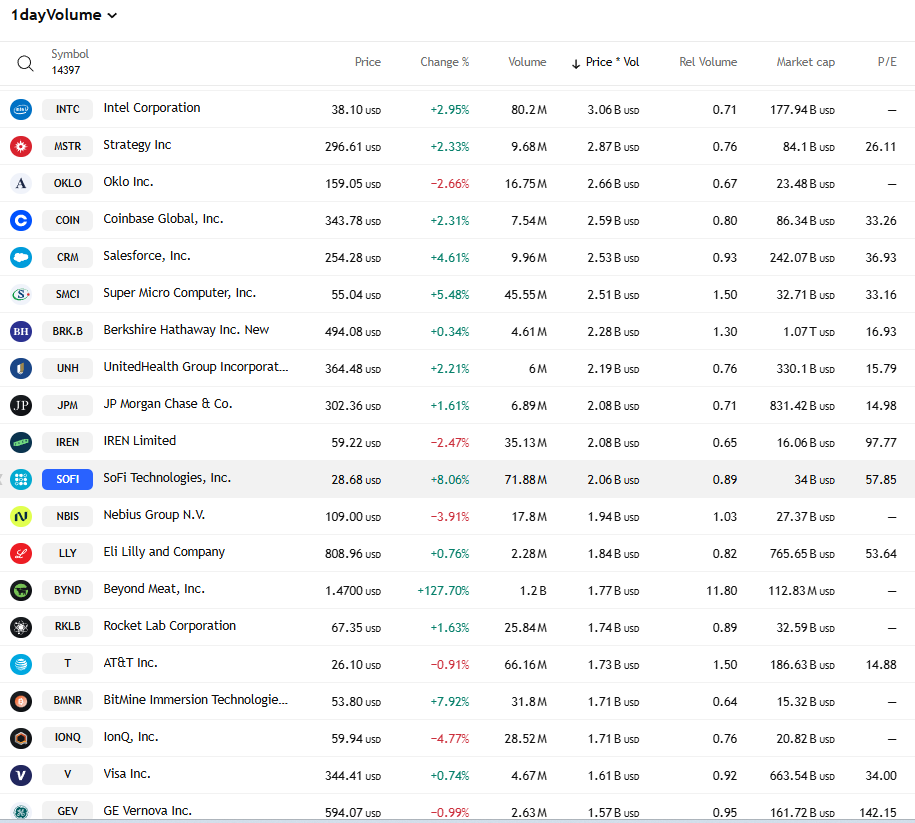Click the UnitedHealth logo icon
The image size is (915, 823).
pyautogui.click(x=21, y=368)
